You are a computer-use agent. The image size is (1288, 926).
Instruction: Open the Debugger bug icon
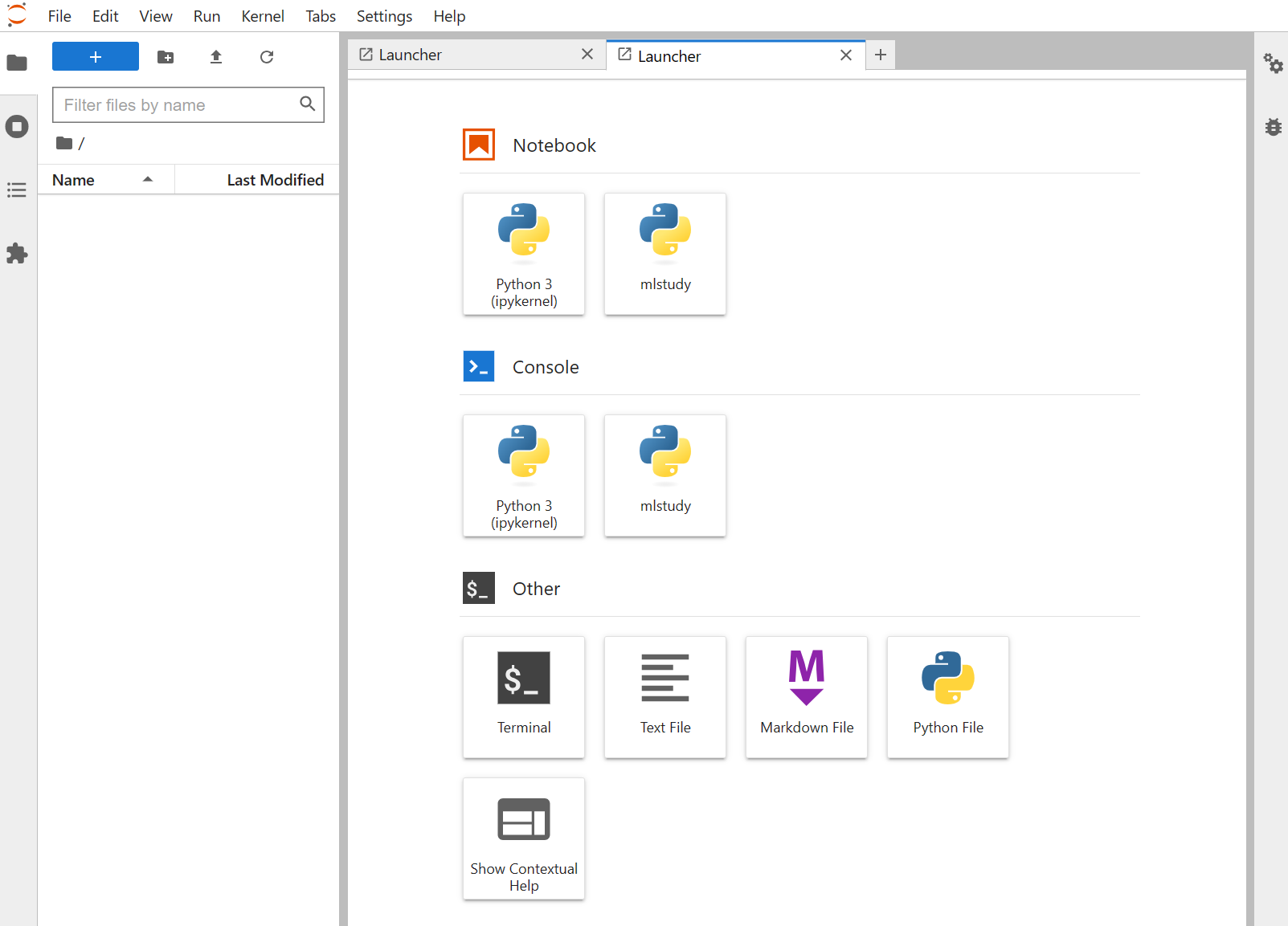(1273, 127)
